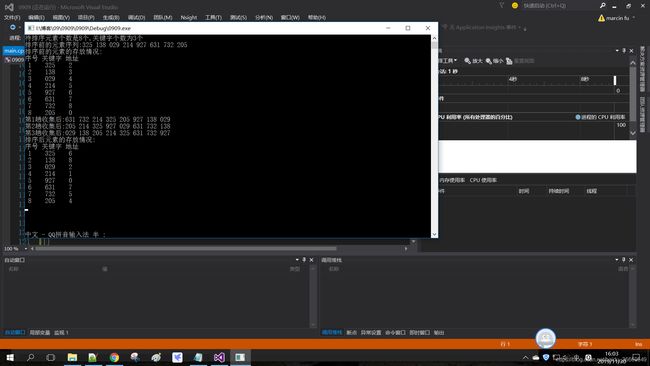Open Call Stack window options dropdown arrow

click(x=616, y=259)
